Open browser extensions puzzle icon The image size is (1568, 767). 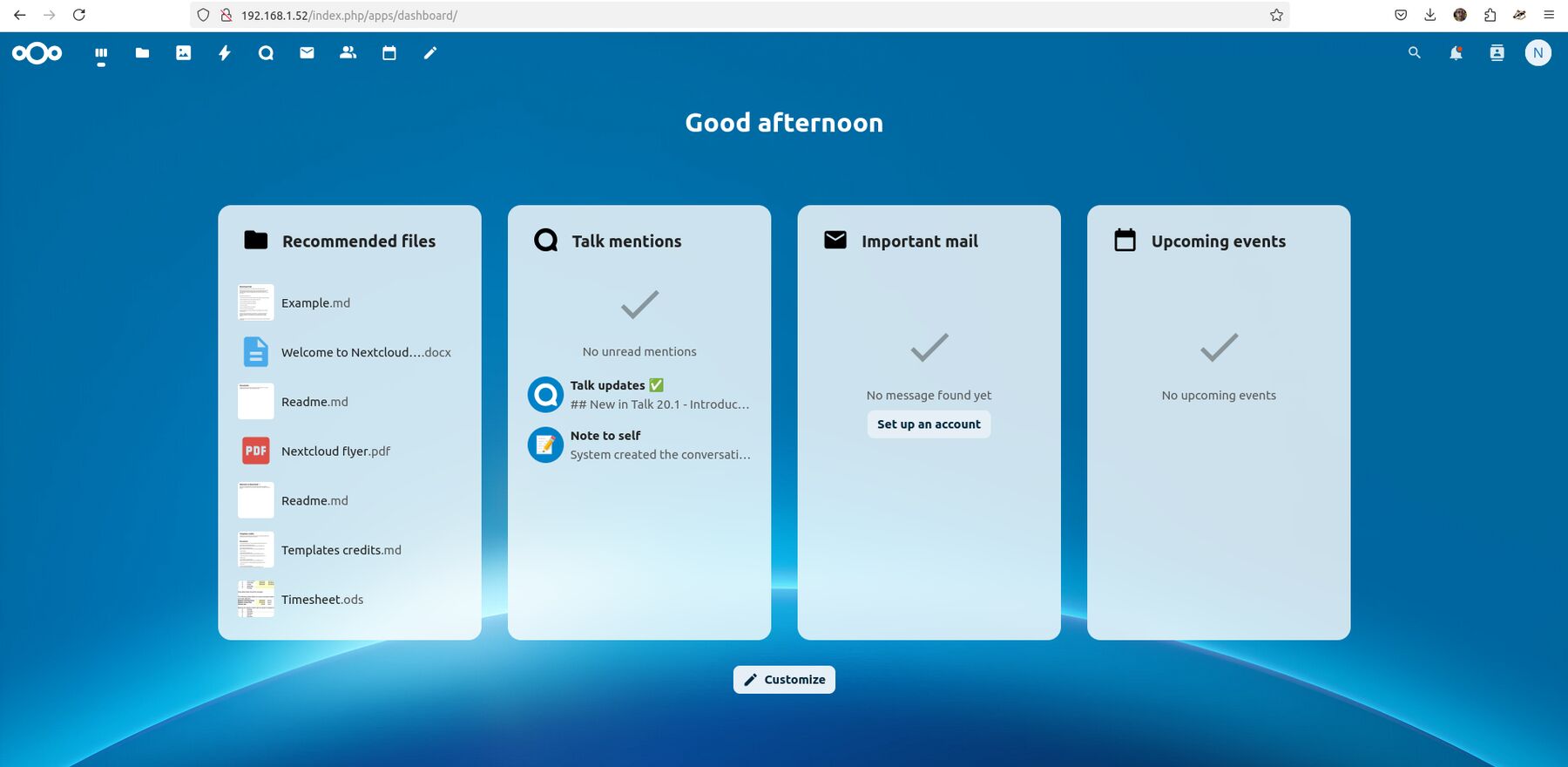[1490, 15]
